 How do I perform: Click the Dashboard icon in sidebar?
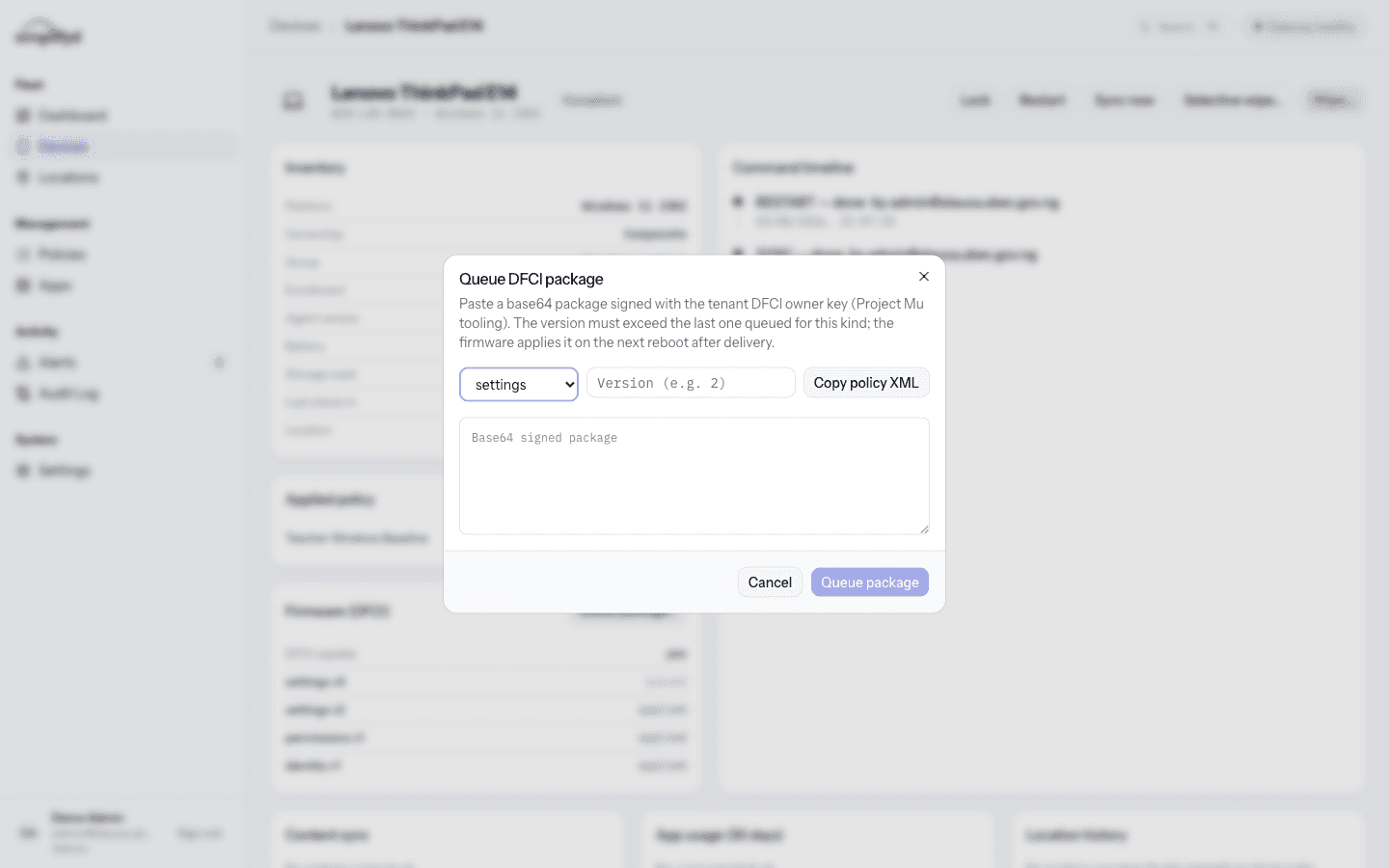coord(23,116)
